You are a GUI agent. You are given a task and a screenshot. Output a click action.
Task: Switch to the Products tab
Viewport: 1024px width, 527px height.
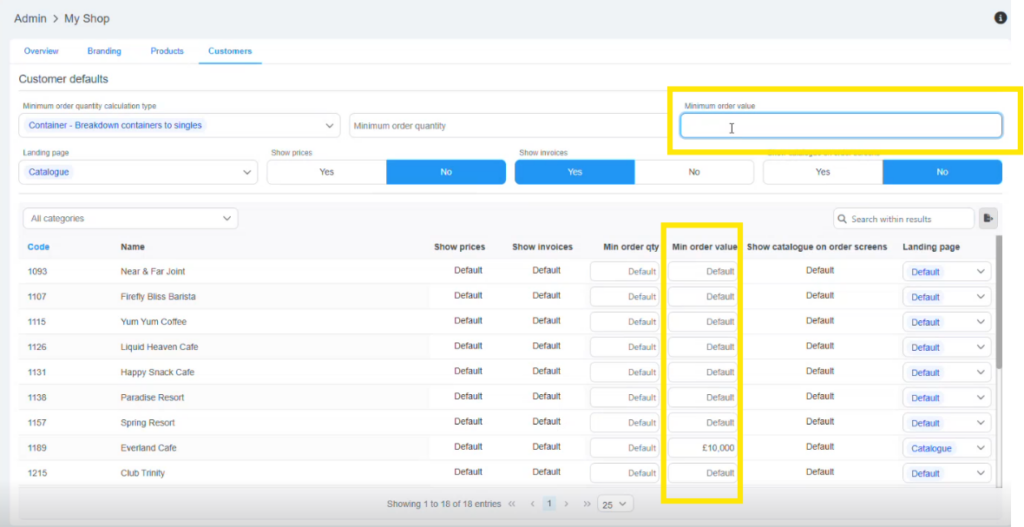167,51
